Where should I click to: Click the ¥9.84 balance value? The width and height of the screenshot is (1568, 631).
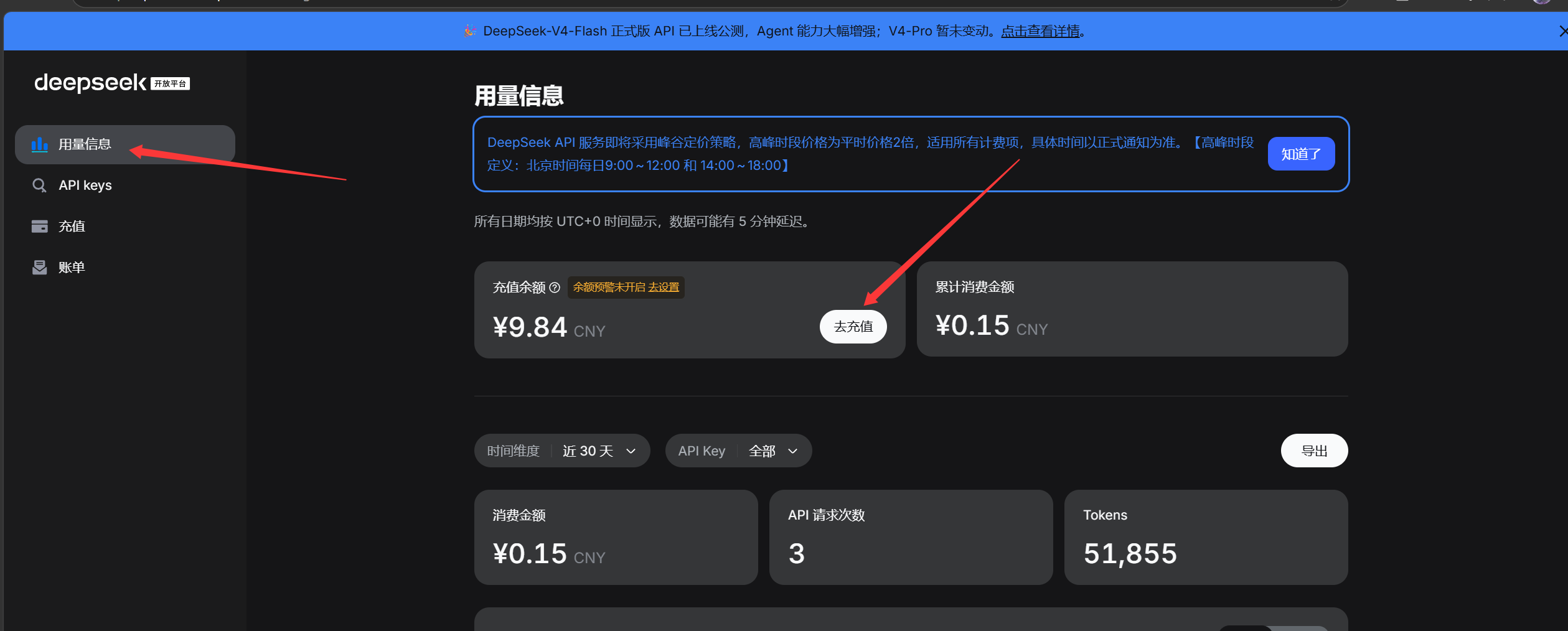pos(530,327)
